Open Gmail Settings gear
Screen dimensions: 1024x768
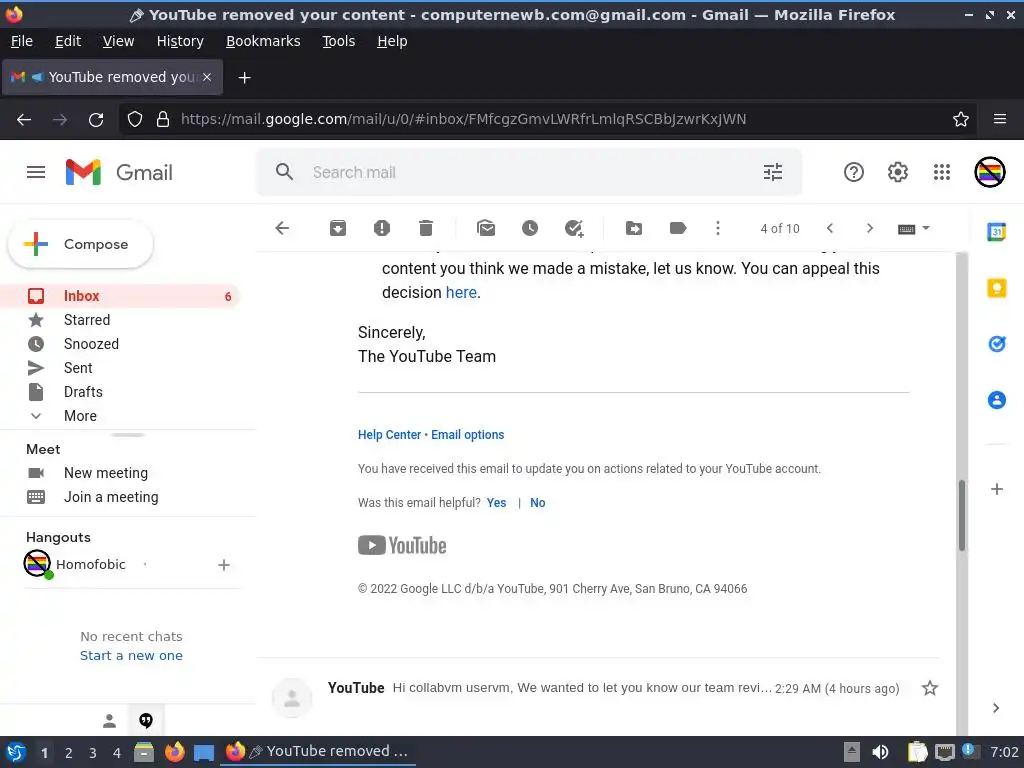point(898,172)
